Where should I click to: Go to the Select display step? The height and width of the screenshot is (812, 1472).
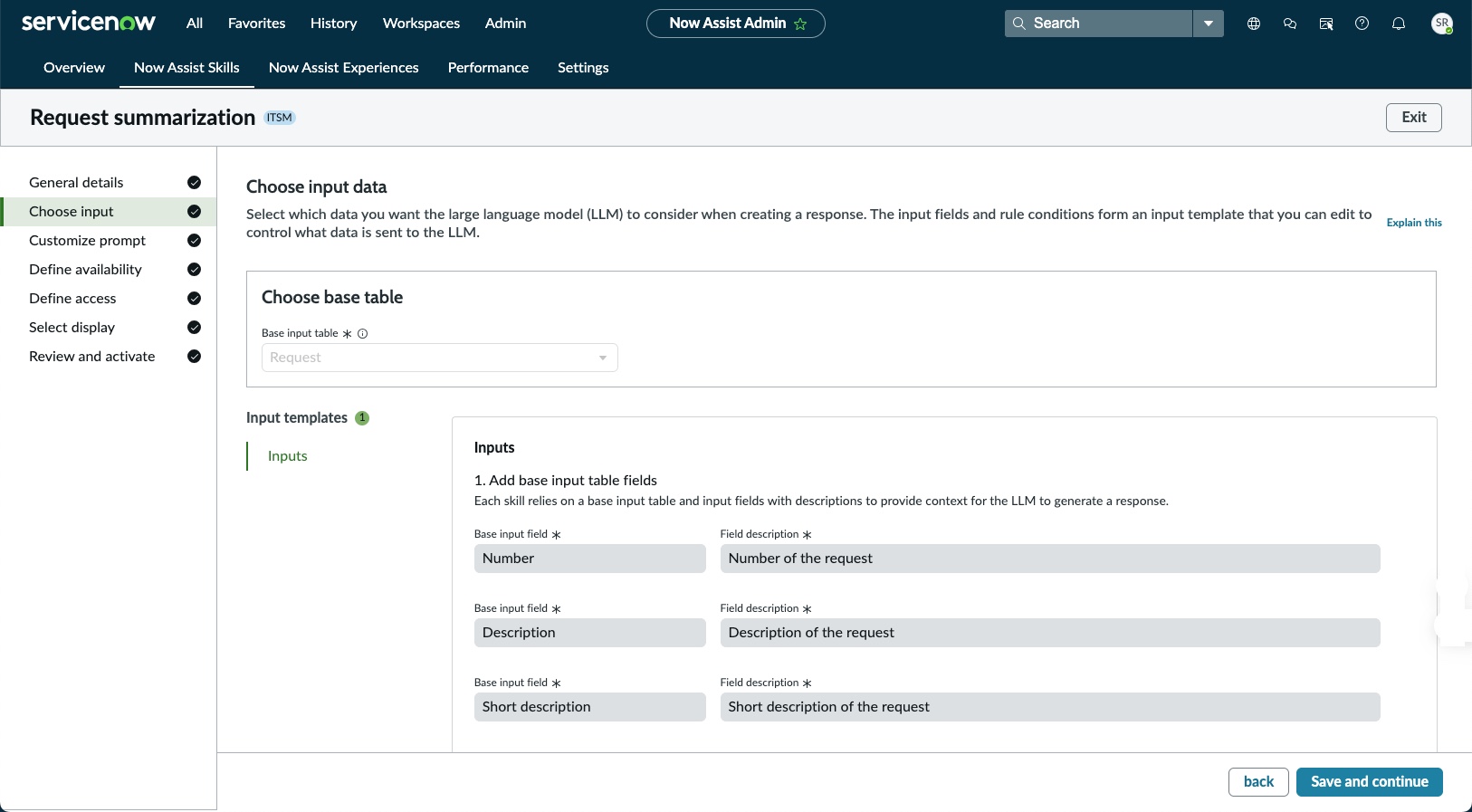click(109, 328)
